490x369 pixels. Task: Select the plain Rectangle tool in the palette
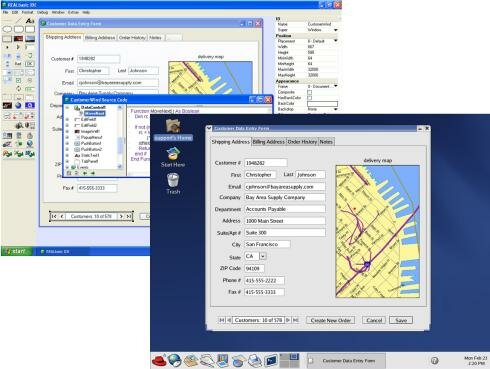click(x=30, y=29)
